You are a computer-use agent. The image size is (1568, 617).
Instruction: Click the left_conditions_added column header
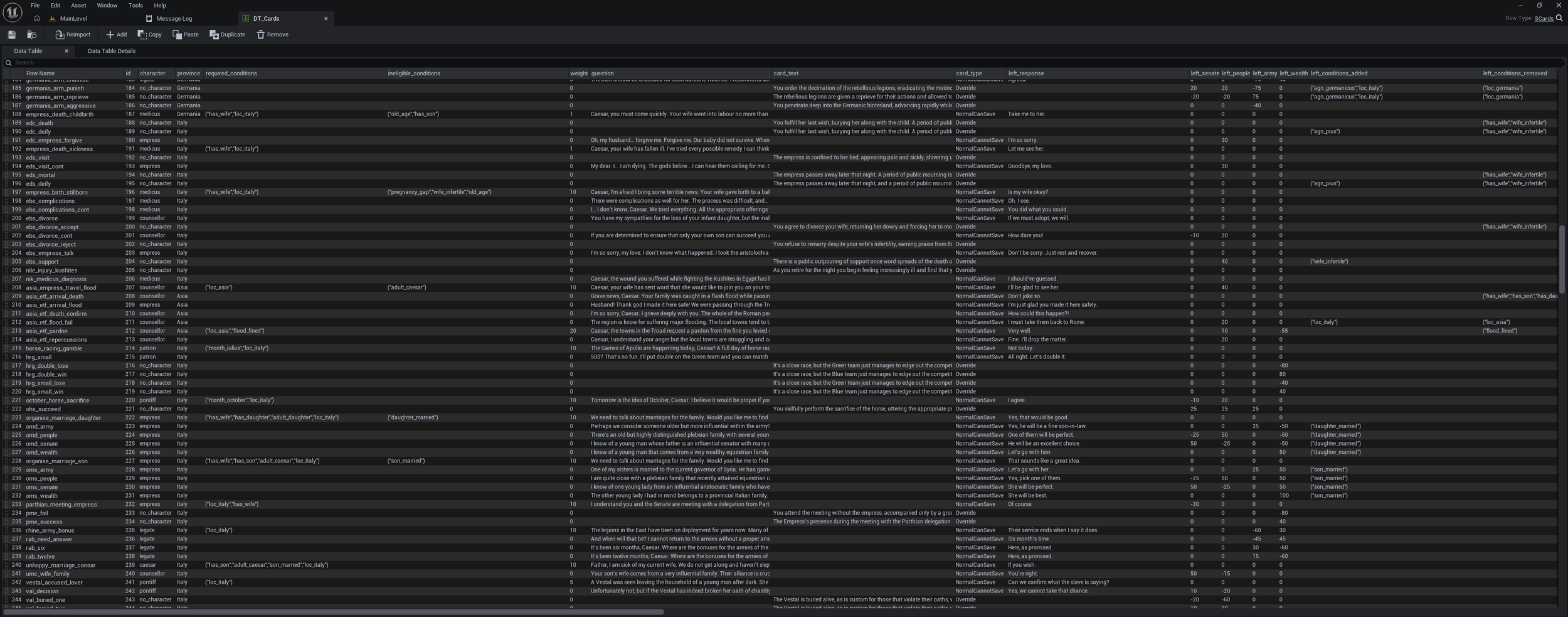coord(1395,73)
